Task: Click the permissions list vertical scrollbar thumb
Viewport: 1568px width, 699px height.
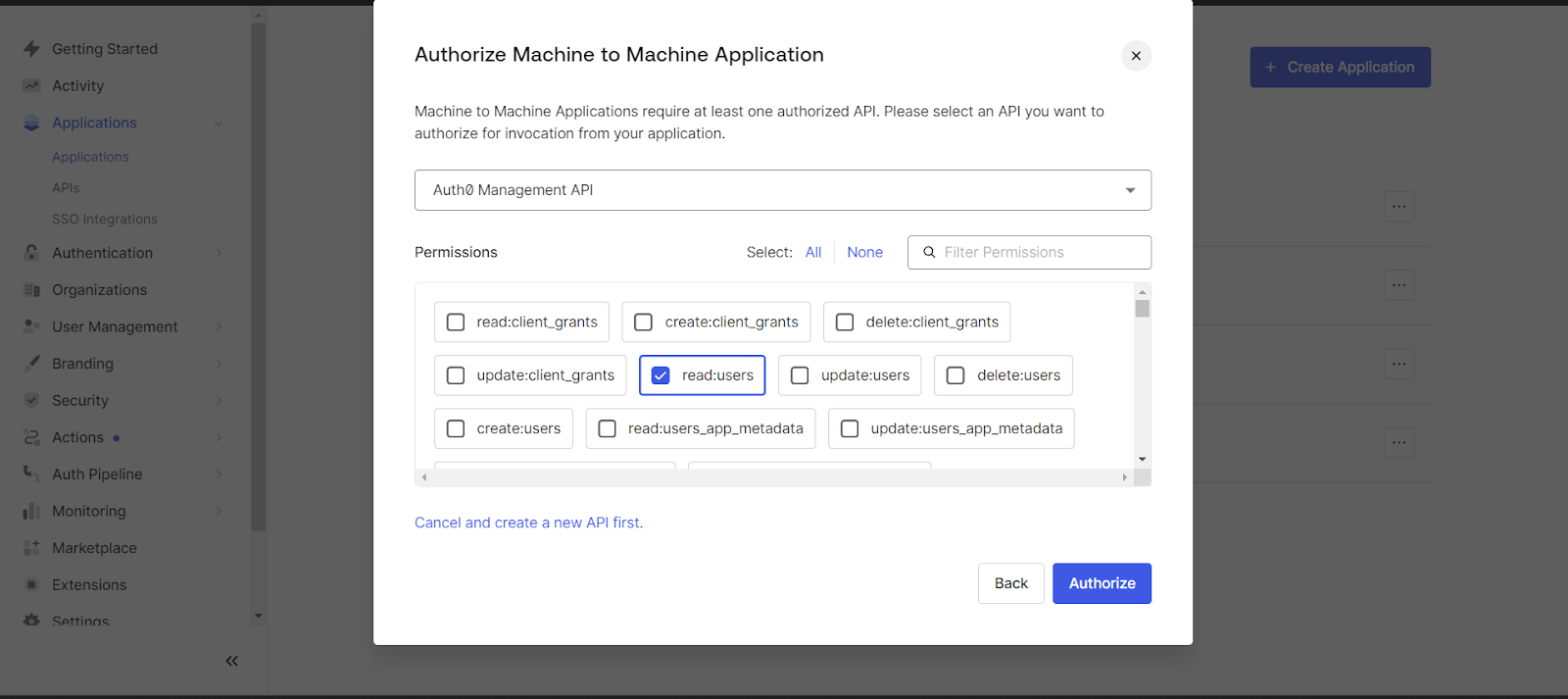Action: pyautogui.click(x=1142, y=309)
